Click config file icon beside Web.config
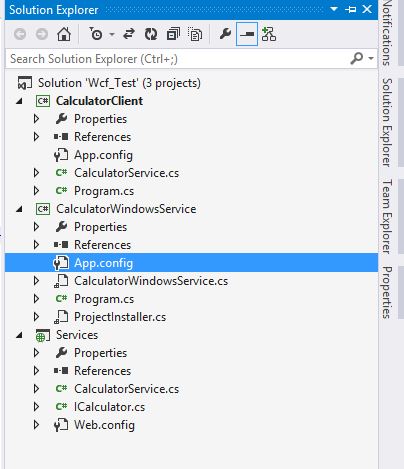 click(x=61, y=425)
